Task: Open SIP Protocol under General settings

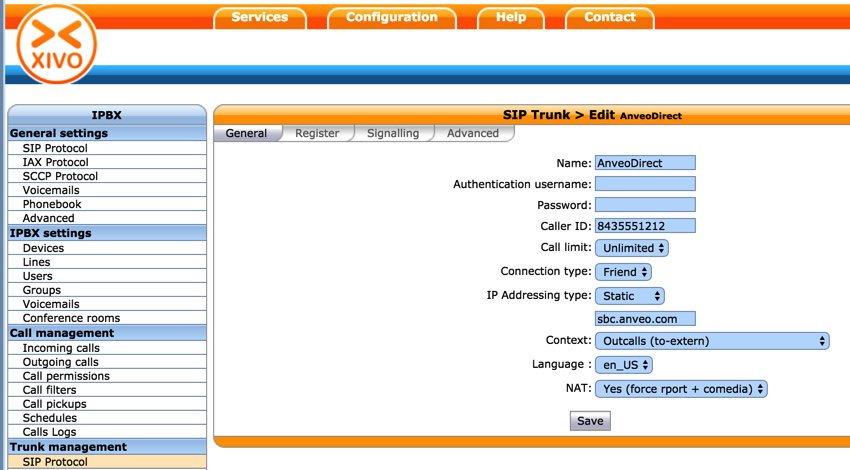Action: pyautogui.click(x=107, y=148)
